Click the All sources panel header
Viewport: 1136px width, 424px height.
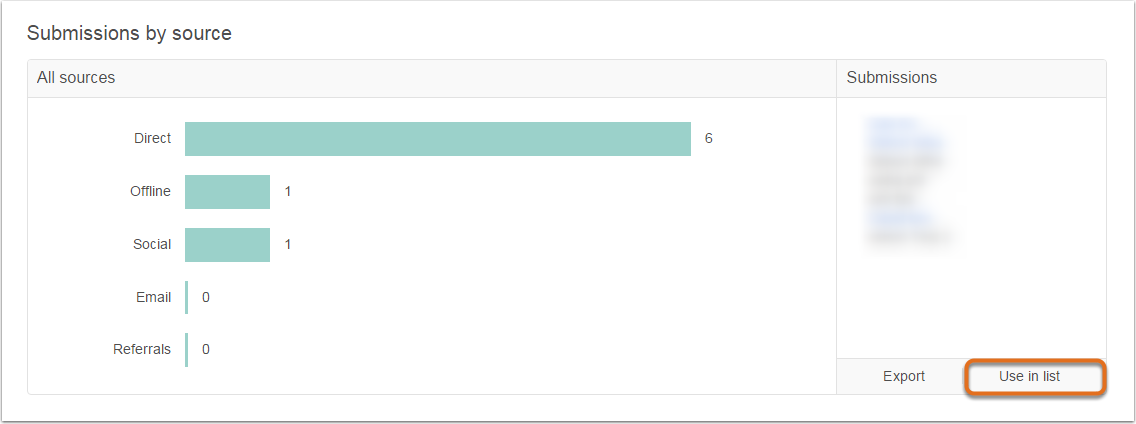coord(432,78)
